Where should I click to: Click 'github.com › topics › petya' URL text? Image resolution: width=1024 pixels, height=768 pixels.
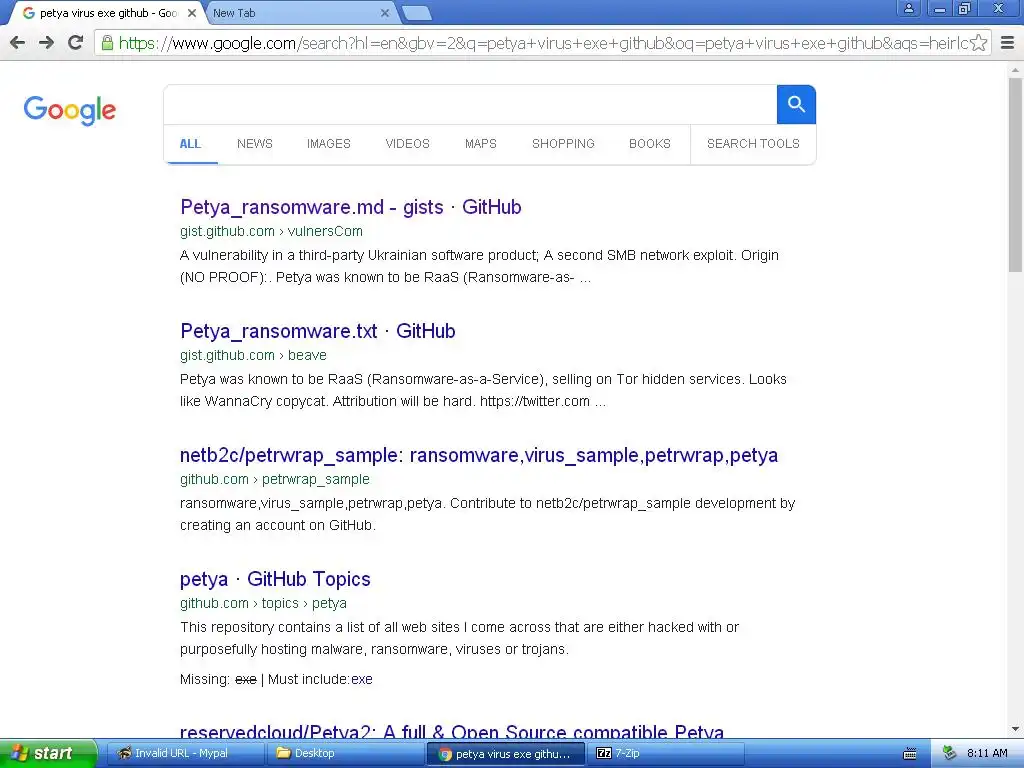click(x=263, y=603)
